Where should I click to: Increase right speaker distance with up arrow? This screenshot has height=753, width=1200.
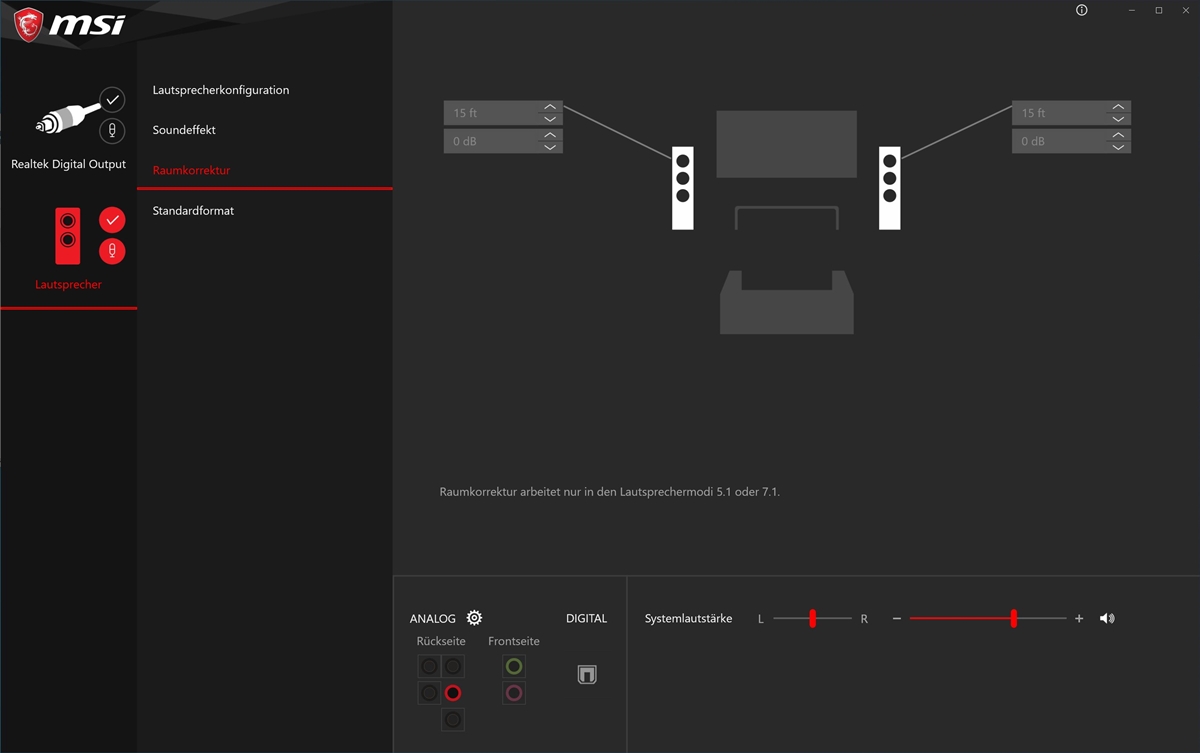click(x=1118, y=107)
